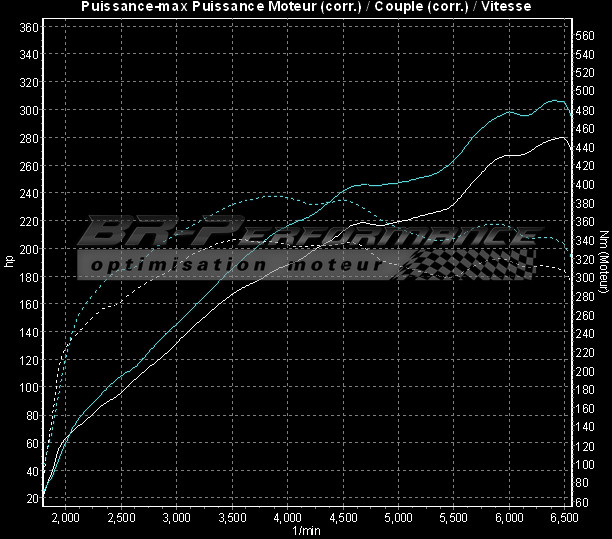The width and height of the screenshot is (612, 539).
Task: Click the "optimisation moteur" banner text
Action: click(x=235, y=266)
